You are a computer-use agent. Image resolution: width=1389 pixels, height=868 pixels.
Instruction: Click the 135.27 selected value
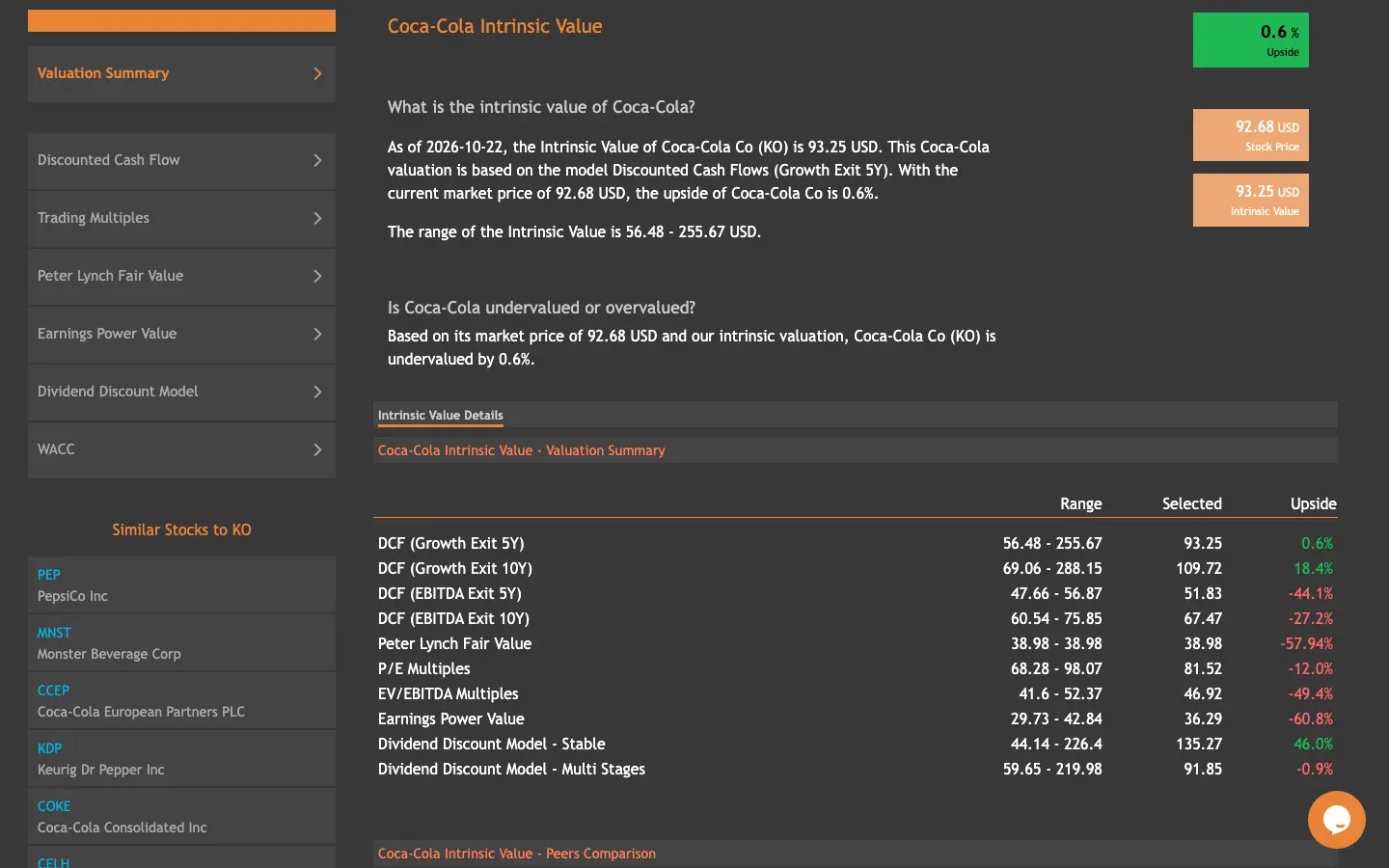click(1199, 744)
